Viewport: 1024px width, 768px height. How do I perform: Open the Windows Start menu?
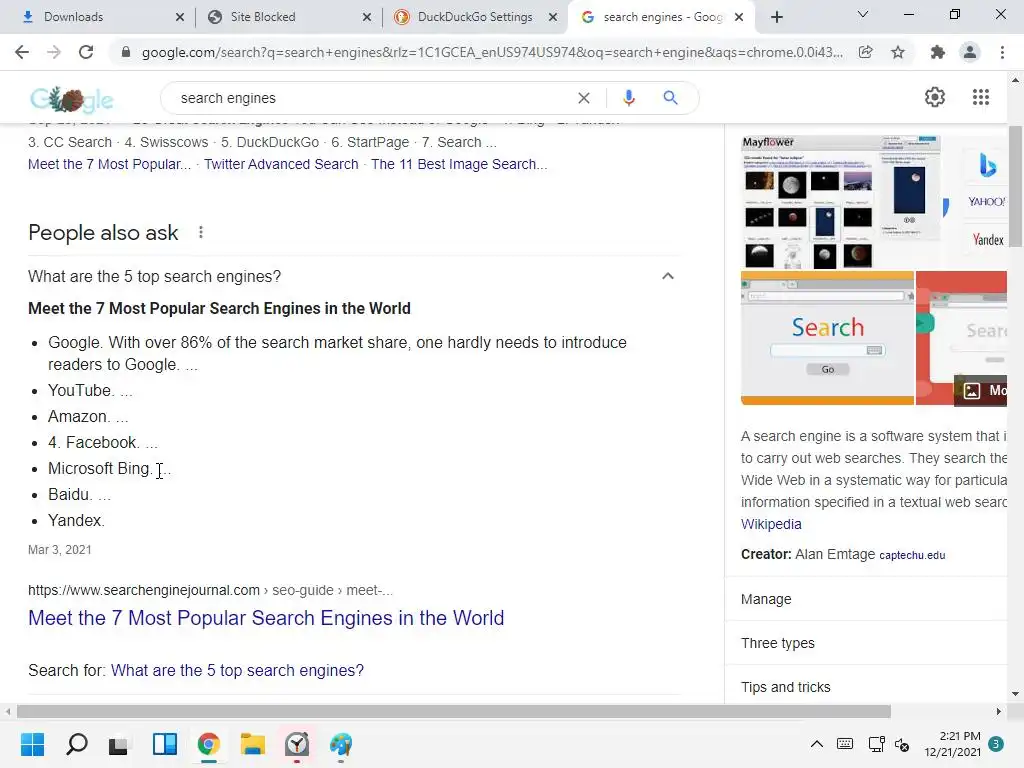pyautogui.click(x=32, y=744)
